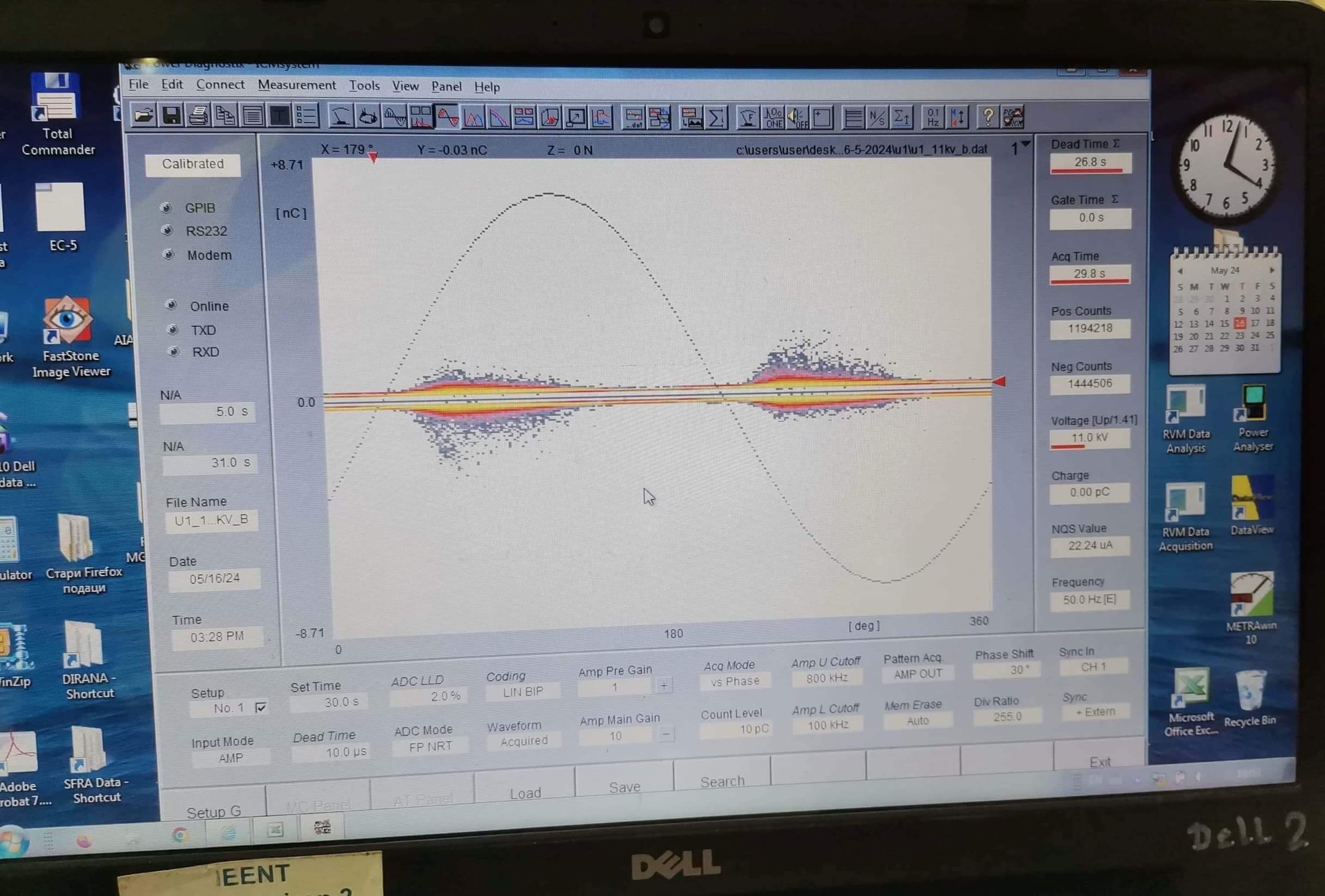
Task: Click the minus stepper beside Amp Main Gain
Action: pyautogui.click(x=665, y=734)
